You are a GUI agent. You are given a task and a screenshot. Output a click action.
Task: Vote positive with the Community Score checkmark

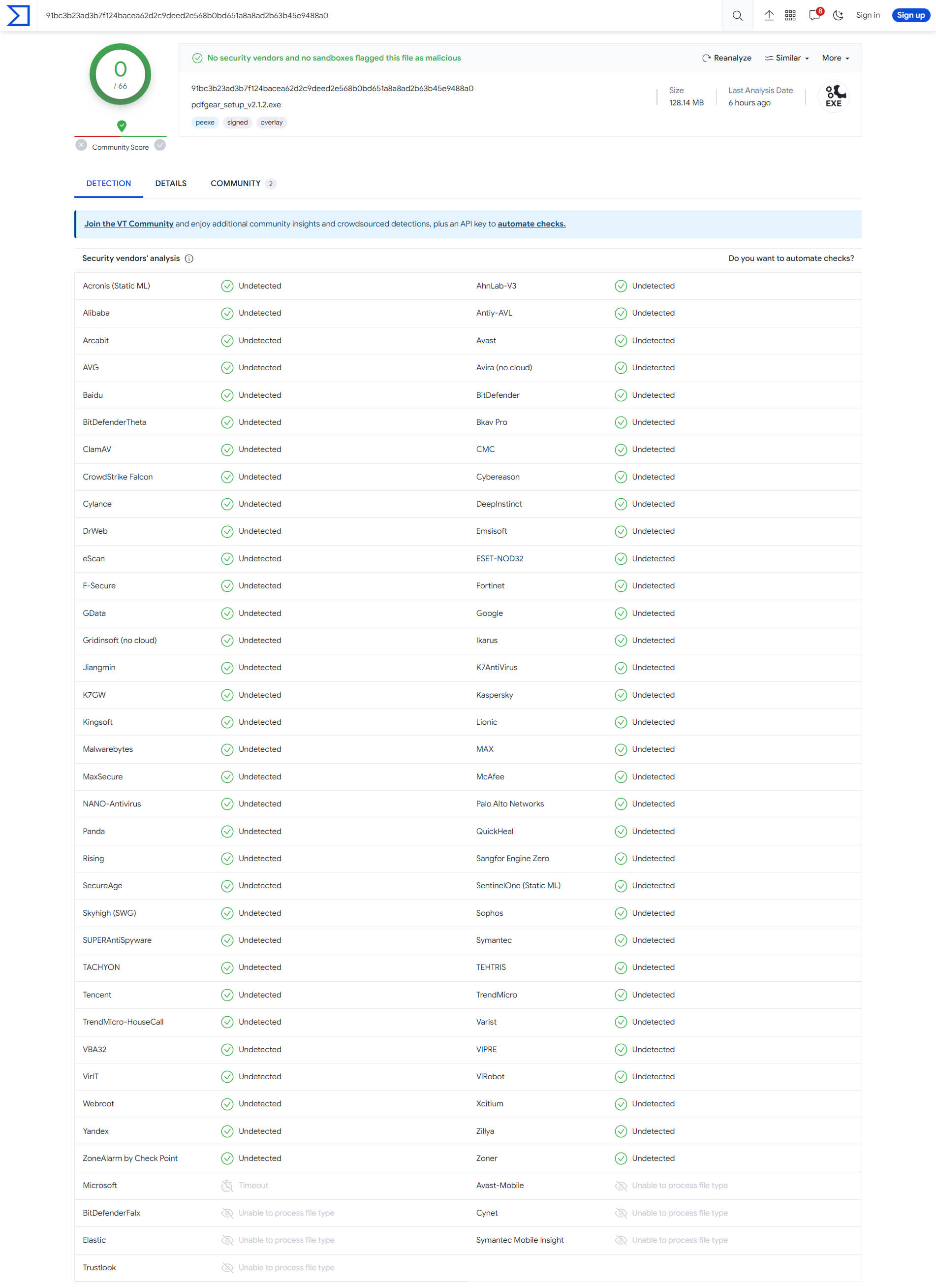(160, 145)
